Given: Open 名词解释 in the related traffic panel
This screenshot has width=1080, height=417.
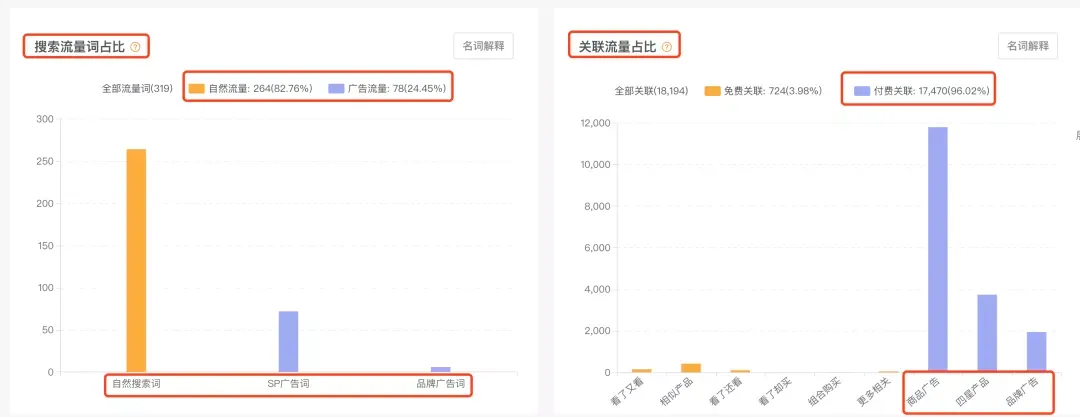Looking at the screenshot, I should [1028, 46].
